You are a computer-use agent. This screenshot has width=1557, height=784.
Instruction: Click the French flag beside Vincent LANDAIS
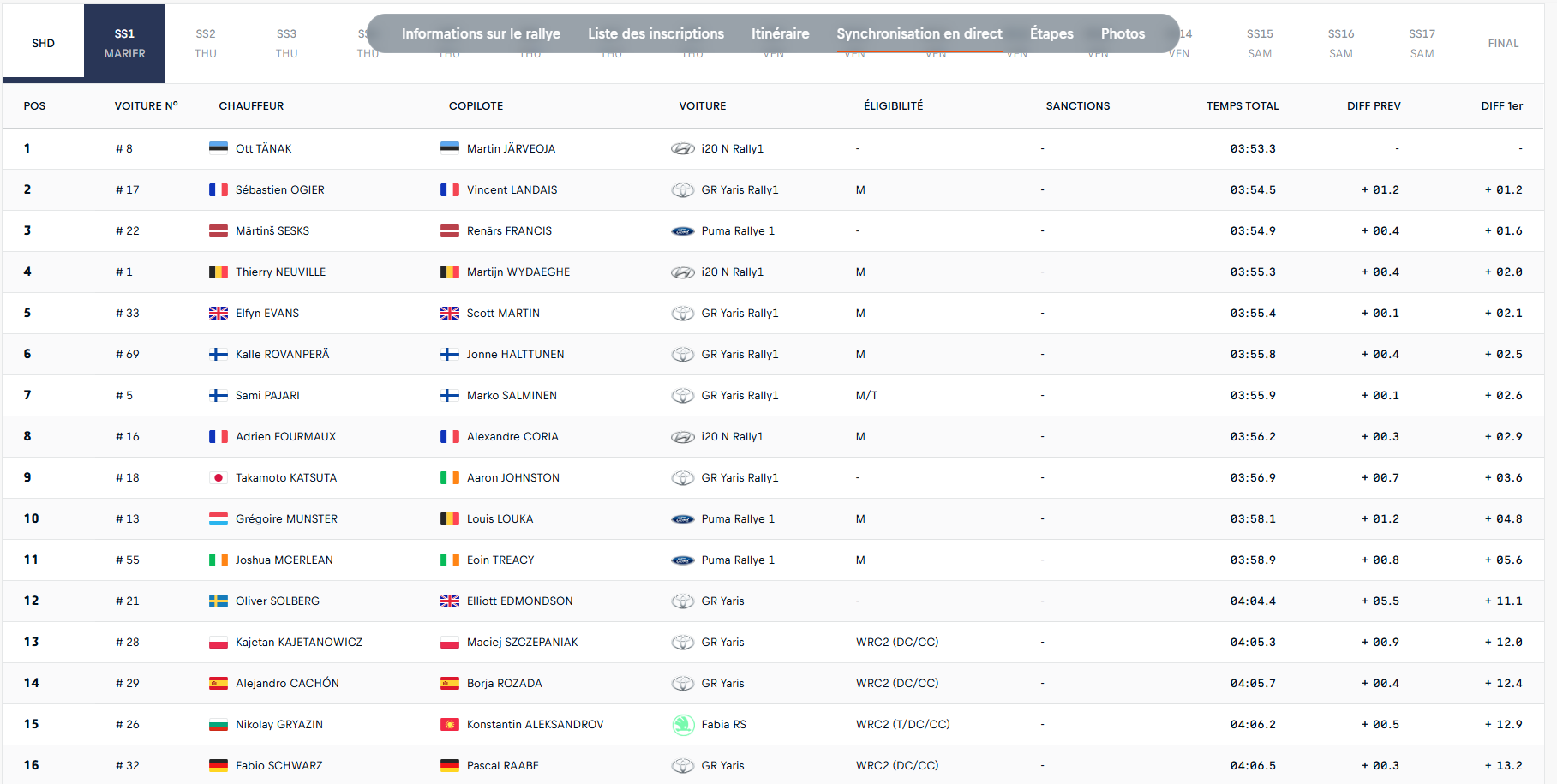tap(450, 189)
